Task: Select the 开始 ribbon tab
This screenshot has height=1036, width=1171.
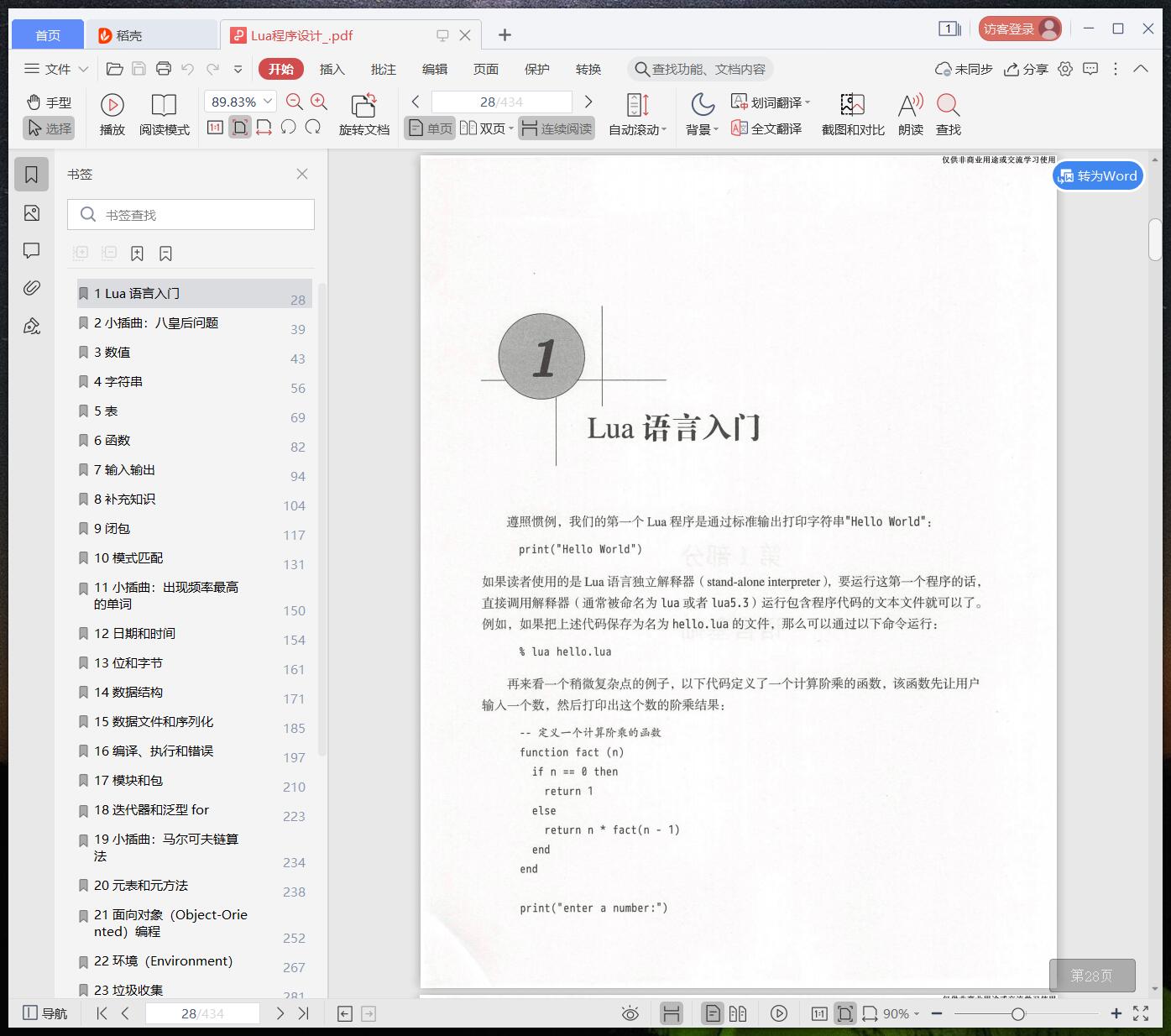Action: [x=280, y=69]
